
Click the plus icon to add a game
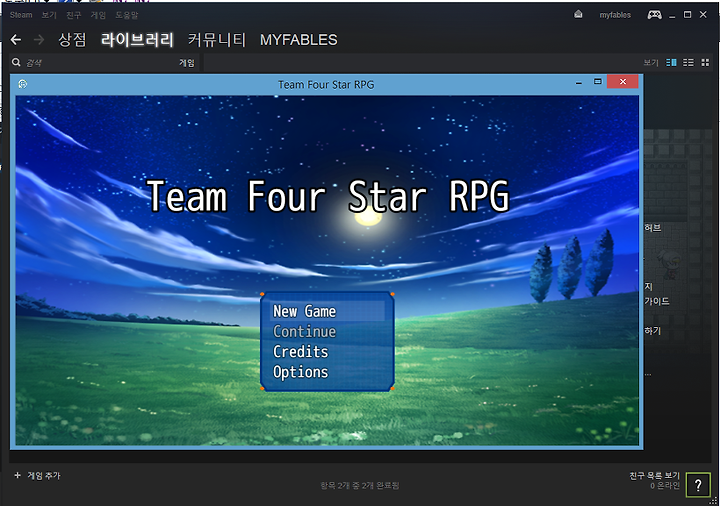click(17, 475)
